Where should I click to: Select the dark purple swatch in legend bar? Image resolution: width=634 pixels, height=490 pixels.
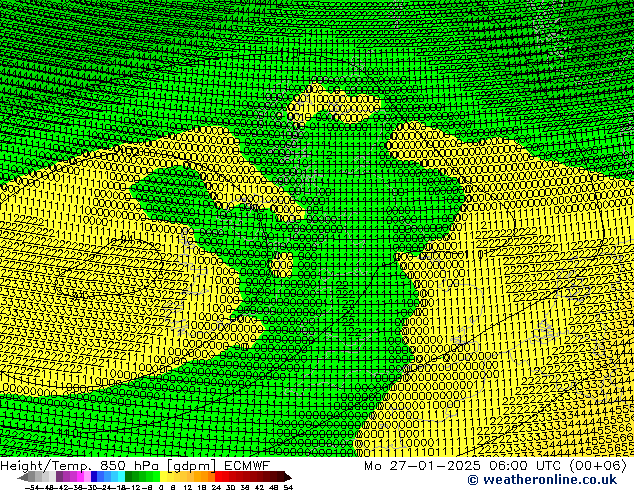point(59,476)
